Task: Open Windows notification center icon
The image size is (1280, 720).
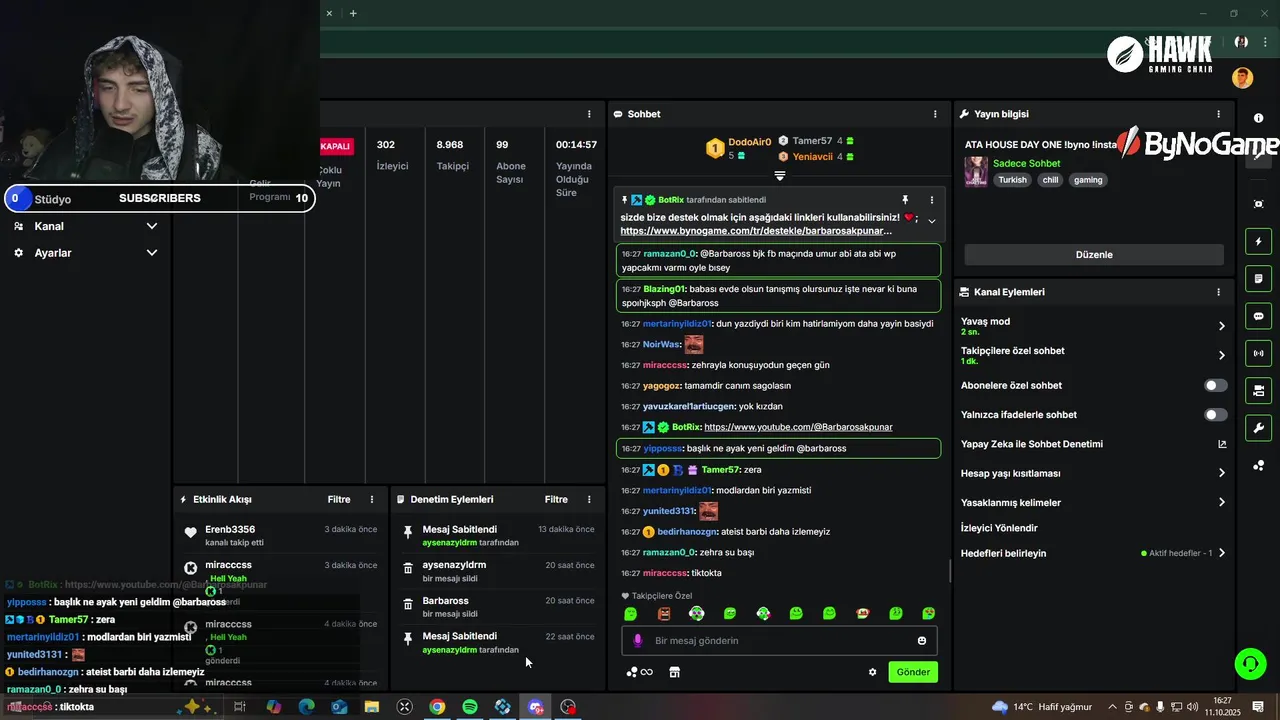Action: tap(1258, 707)
